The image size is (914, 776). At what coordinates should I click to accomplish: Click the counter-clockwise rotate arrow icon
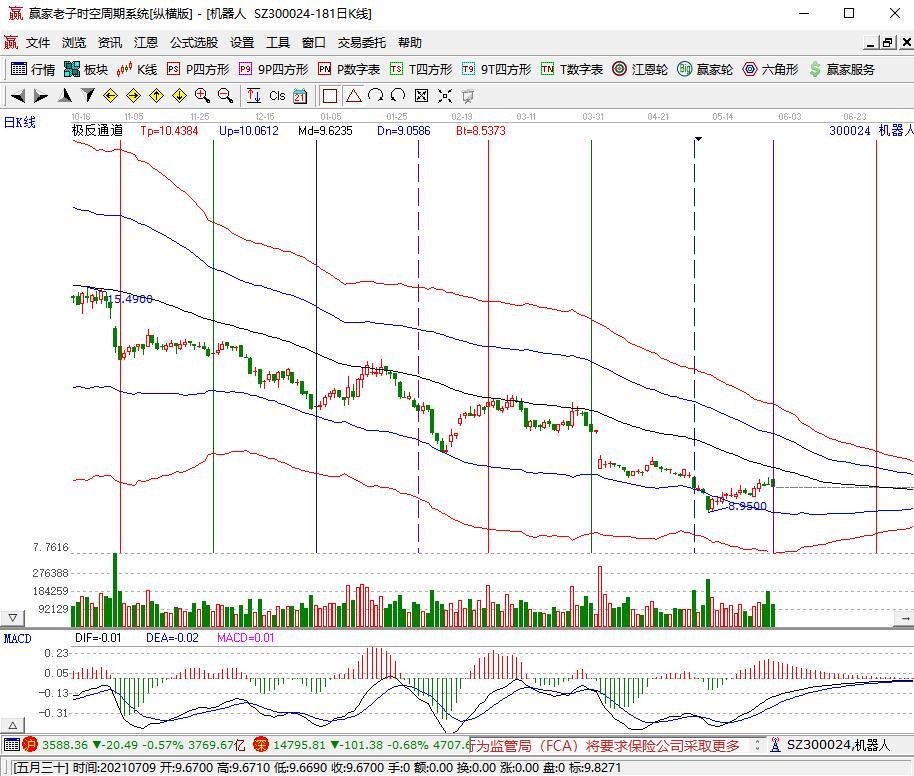[x=398, y=96]
